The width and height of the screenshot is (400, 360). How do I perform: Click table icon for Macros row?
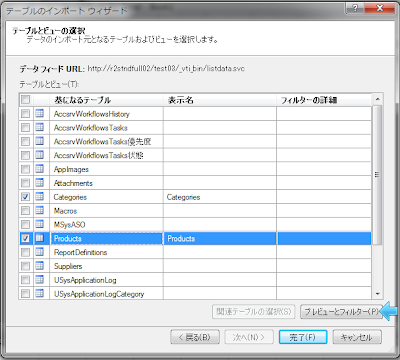pyautogui.click(x=40, y=210)
